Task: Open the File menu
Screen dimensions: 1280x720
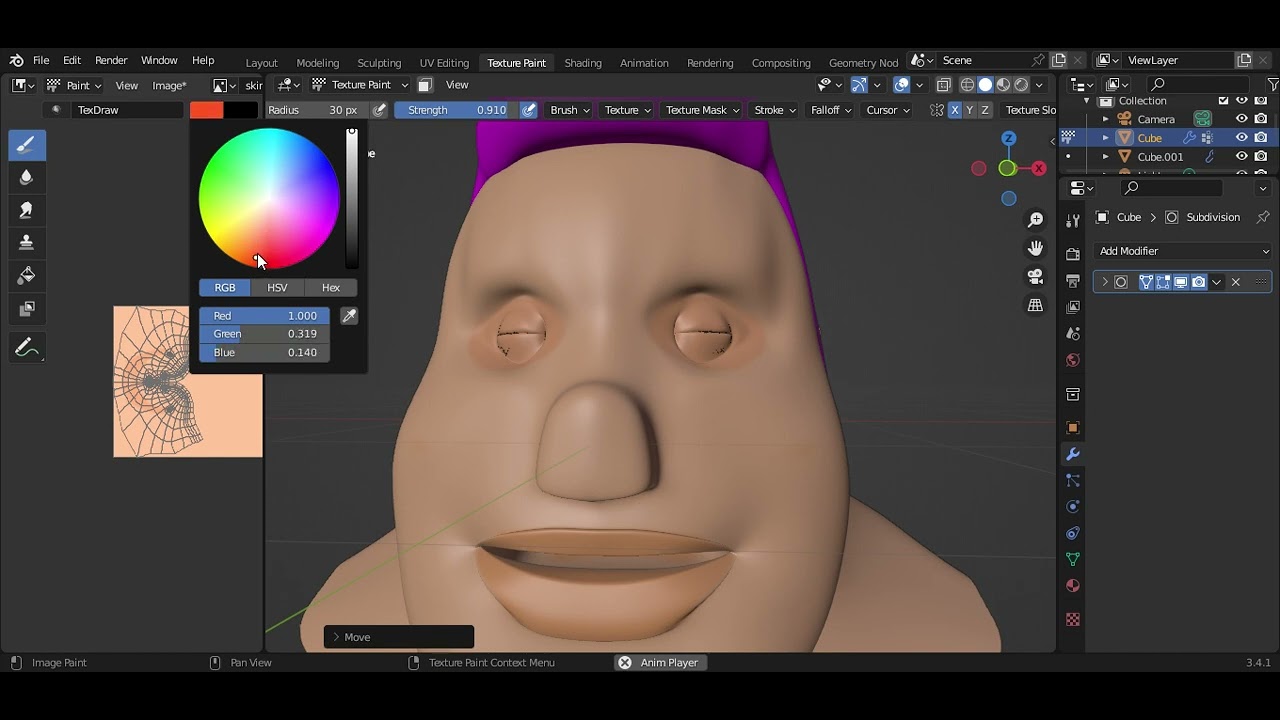Action: tap(41, 61)
